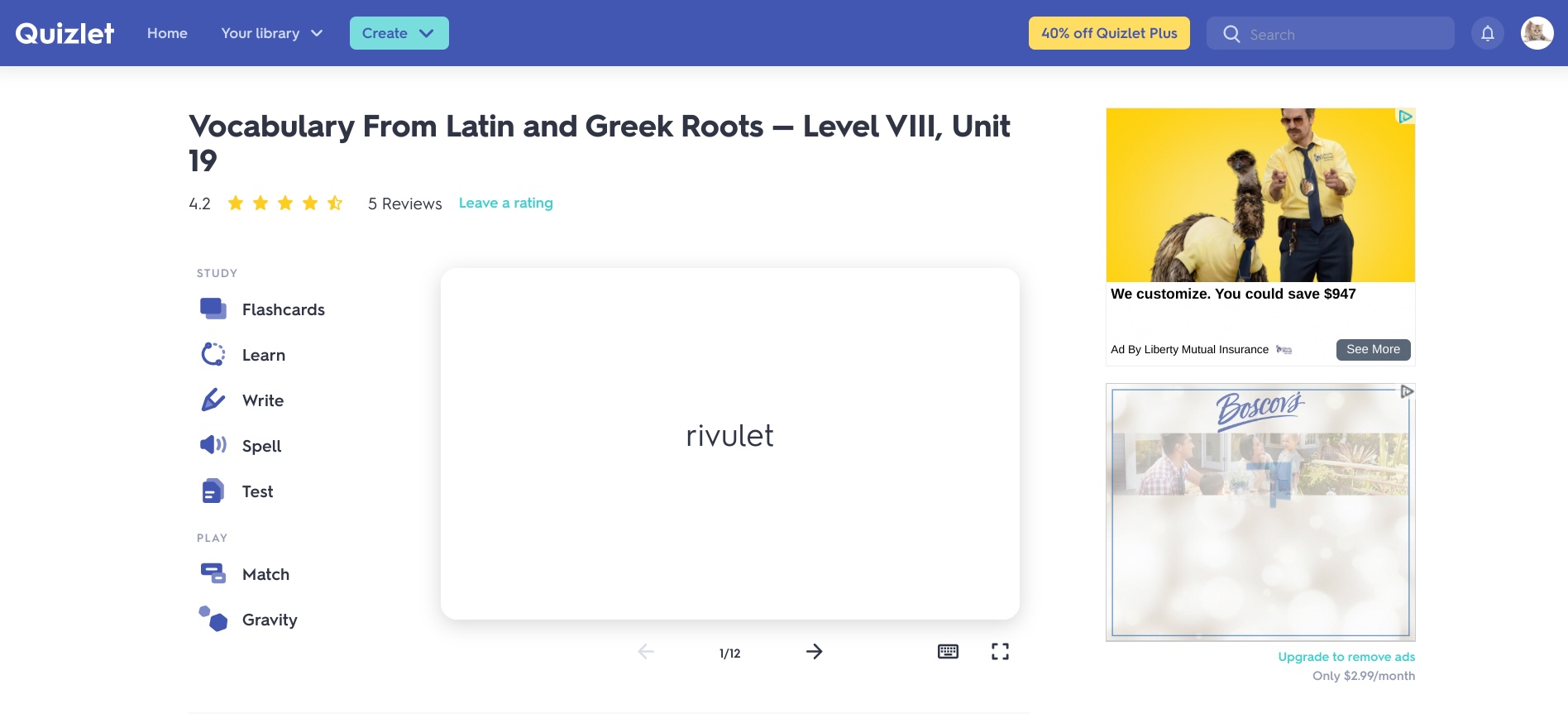The height and width of the screenshot is (723, 1568).
Task: Open the Flashcards study mode icon
Action: [213, 309]
